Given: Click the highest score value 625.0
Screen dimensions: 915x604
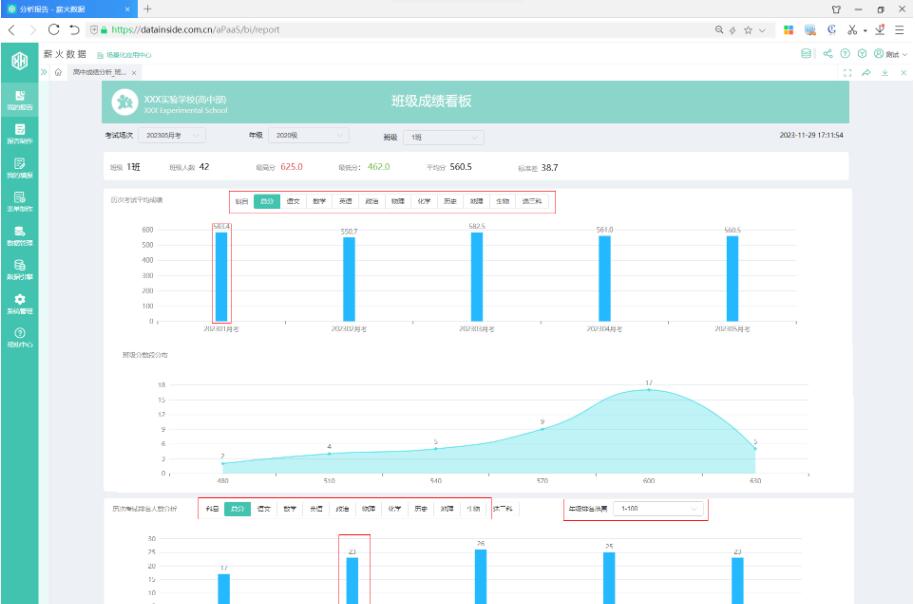Looking at the screenshot, I should (x=291, y=167).
